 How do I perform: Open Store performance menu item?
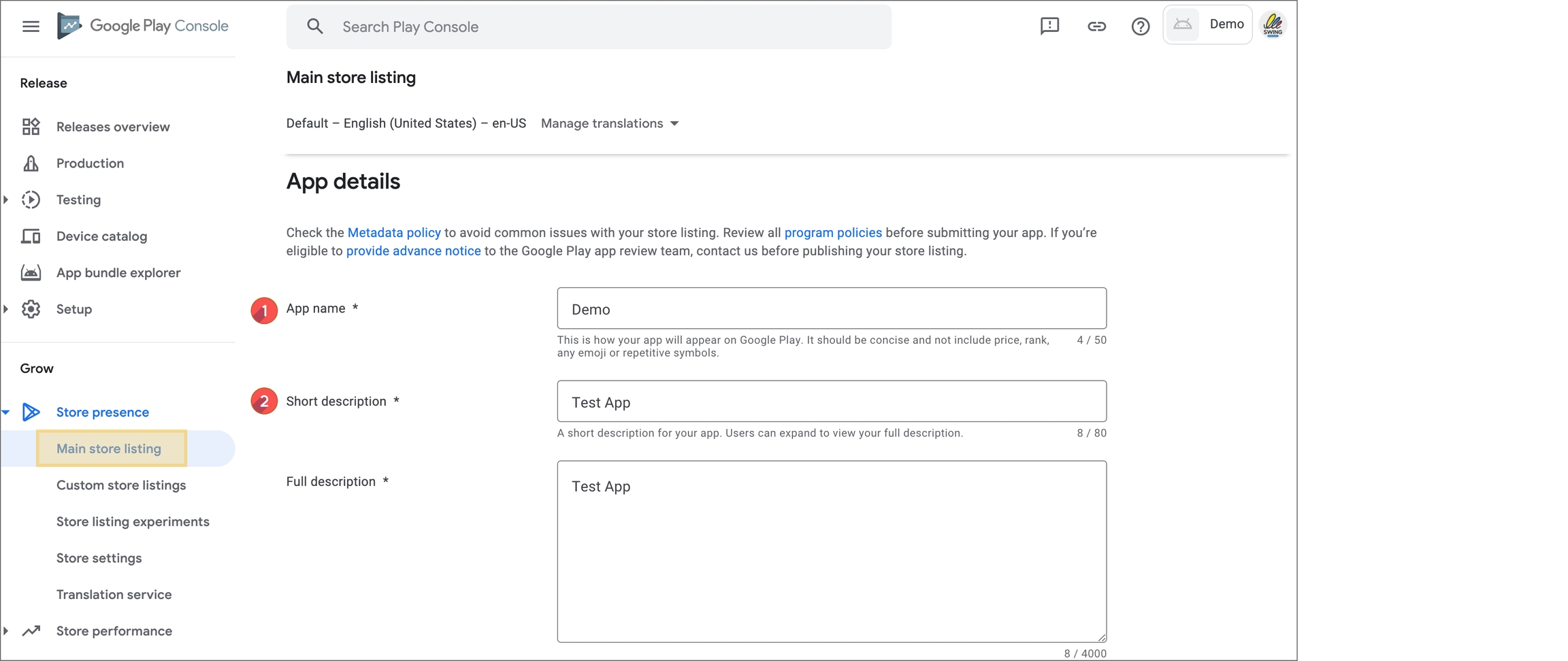[x=114, y=631]
